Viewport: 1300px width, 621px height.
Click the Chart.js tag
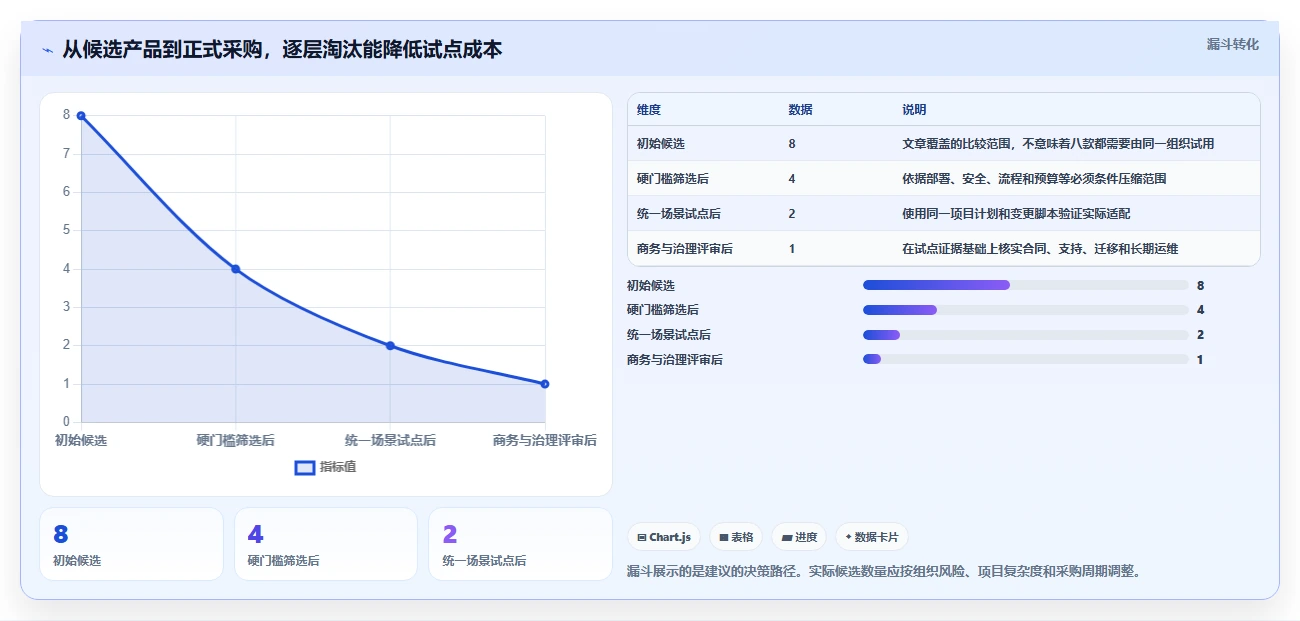coord(664,537)
